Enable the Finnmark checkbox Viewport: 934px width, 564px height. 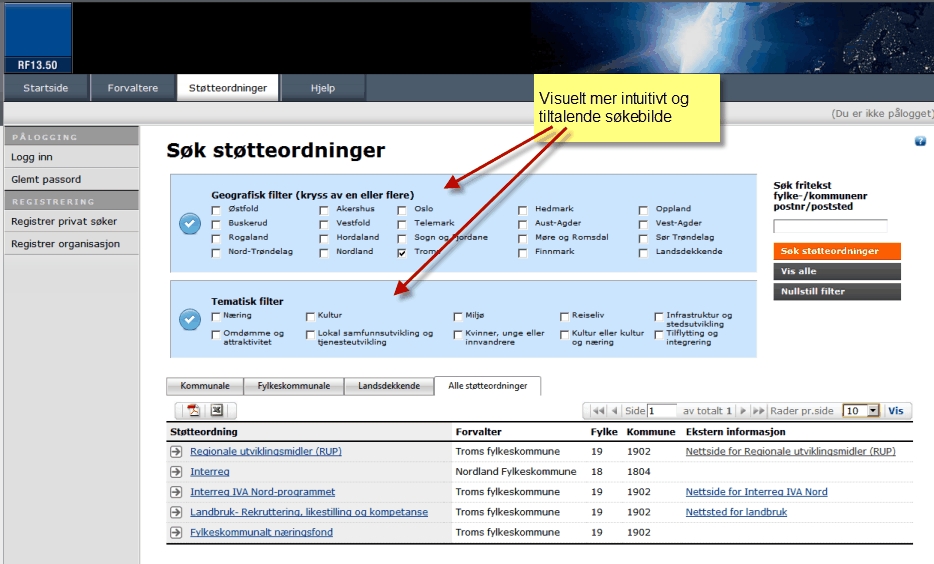coord(522,253)
